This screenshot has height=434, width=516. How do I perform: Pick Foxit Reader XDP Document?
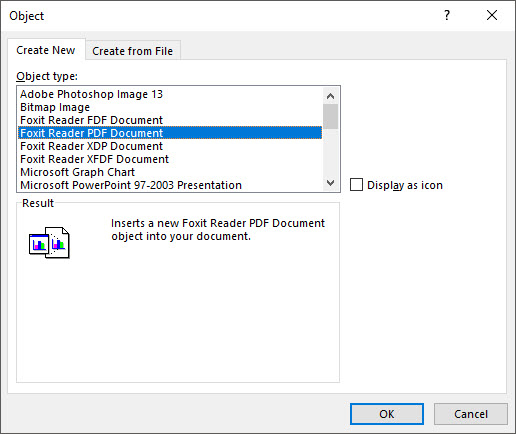170,146
